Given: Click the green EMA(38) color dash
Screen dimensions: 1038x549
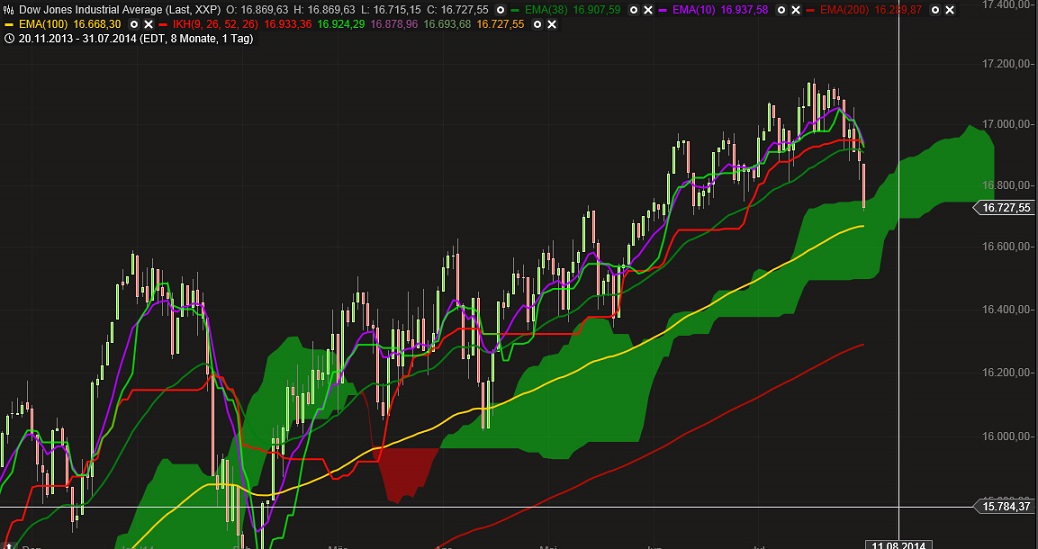Looking at the screenshot, I should click(516, 10).
